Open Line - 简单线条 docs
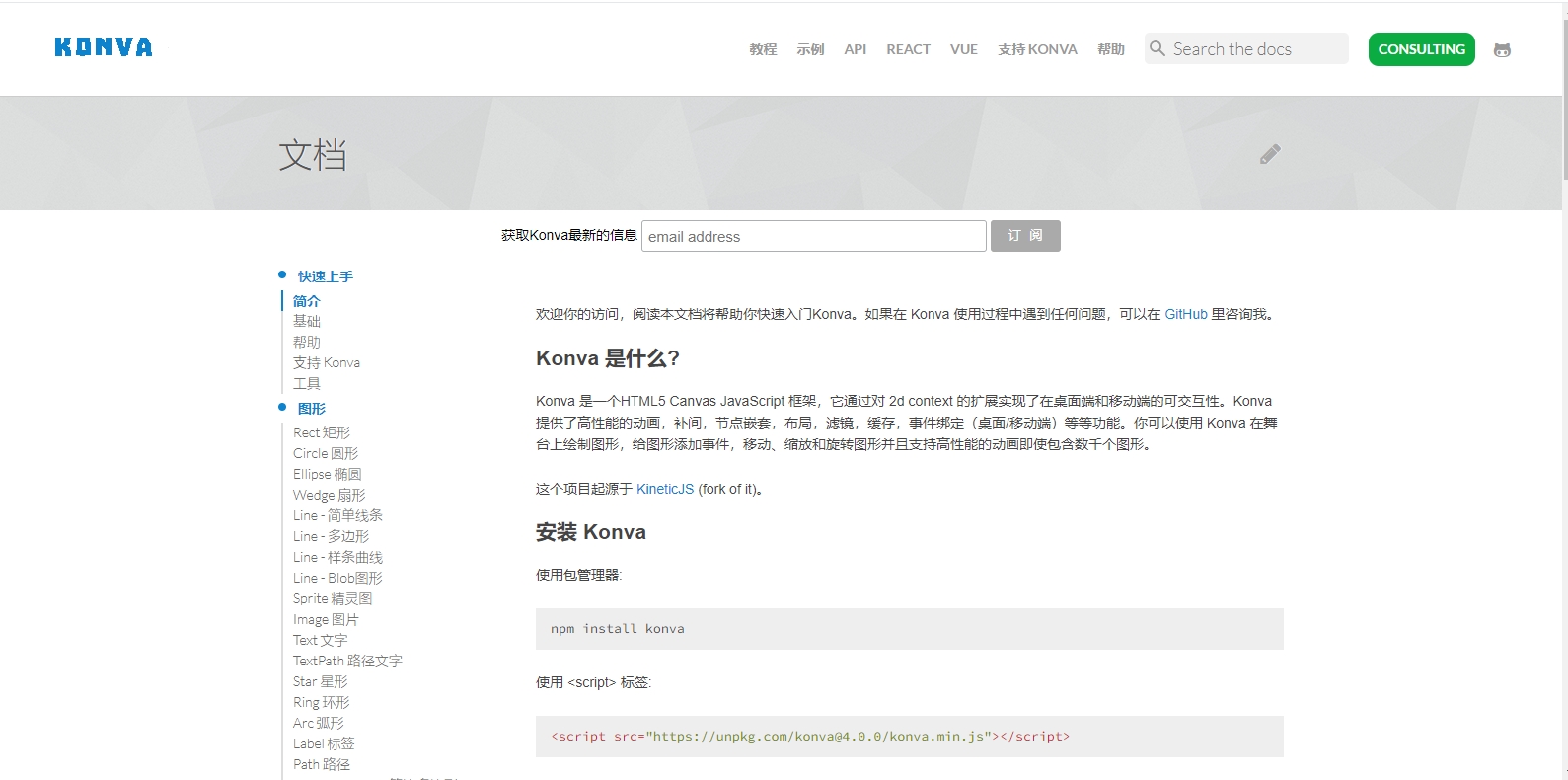The width and height of the screenshot is (1568, 780). pos(337,515)
